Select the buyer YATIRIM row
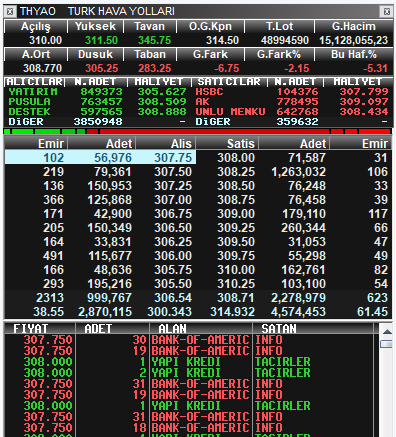The image size is (396, 437). 97,92
